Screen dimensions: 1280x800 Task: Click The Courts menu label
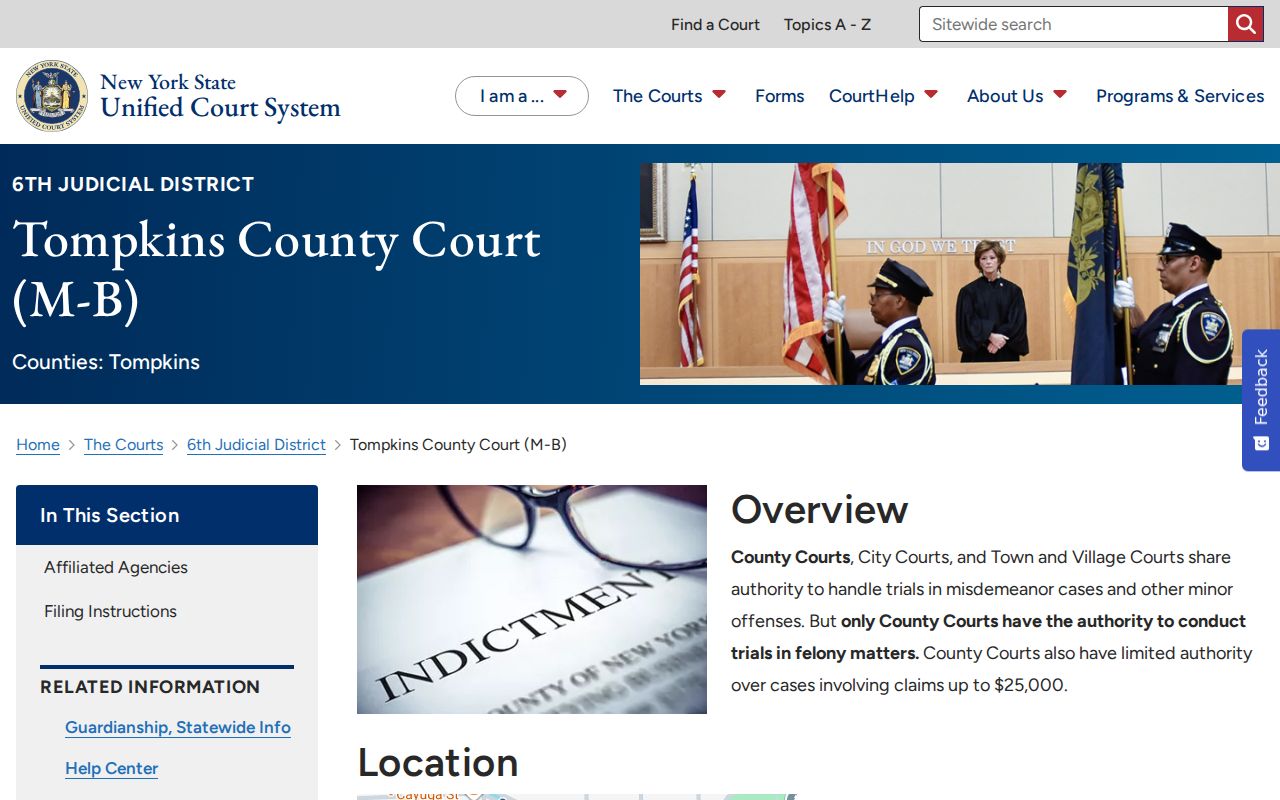[657, 96]
